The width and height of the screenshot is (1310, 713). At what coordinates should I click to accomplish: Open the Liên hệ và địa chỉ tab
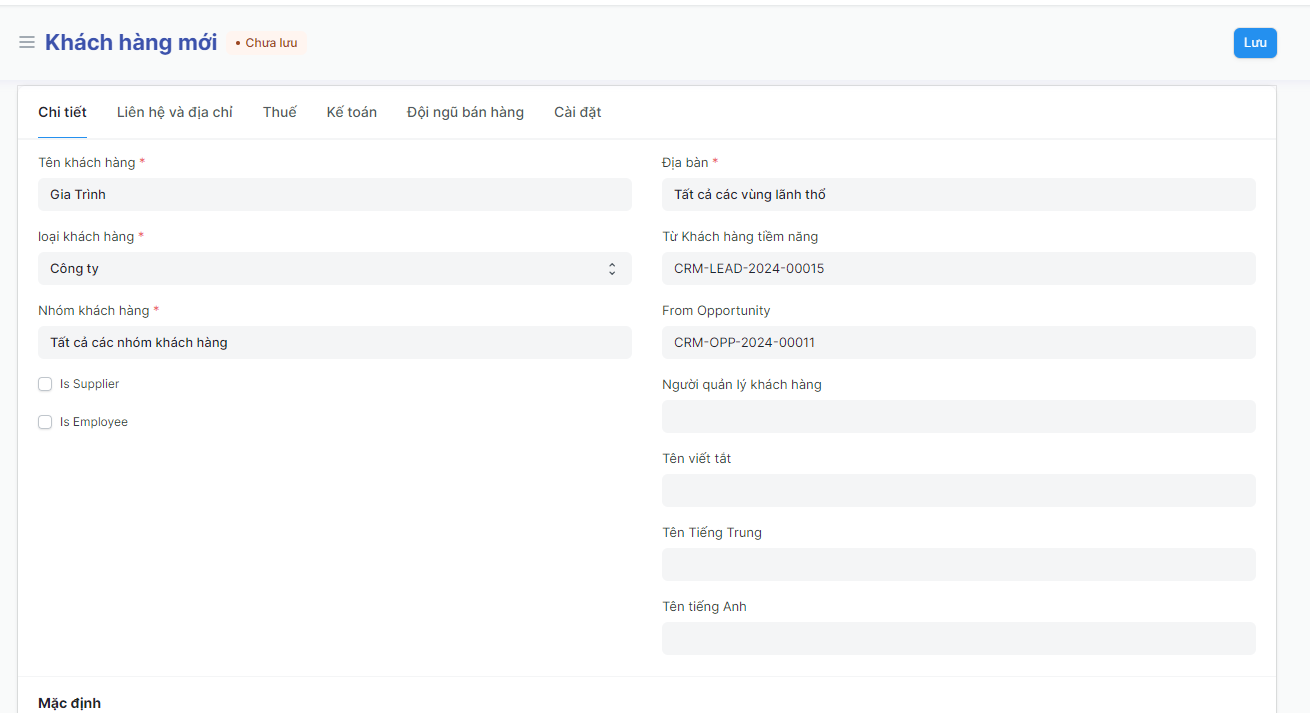tap(174, 112)
